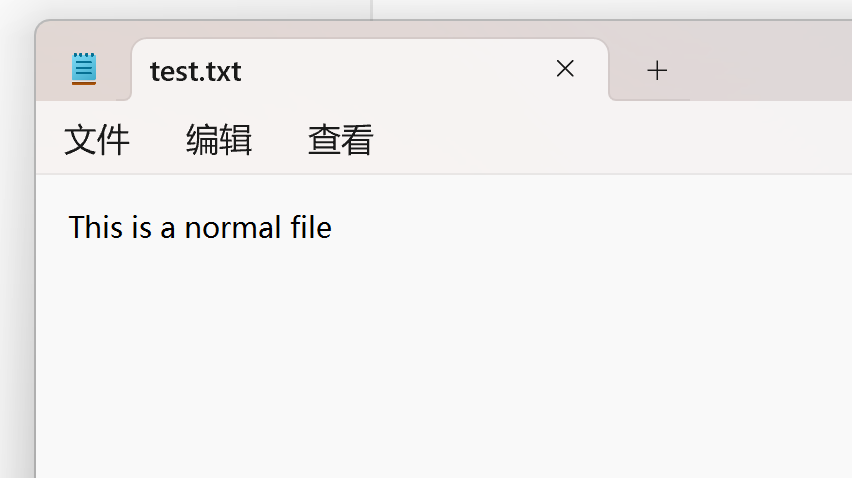
Task: Click the Notepad app icon in title bar
Action: tap(84, 68)
